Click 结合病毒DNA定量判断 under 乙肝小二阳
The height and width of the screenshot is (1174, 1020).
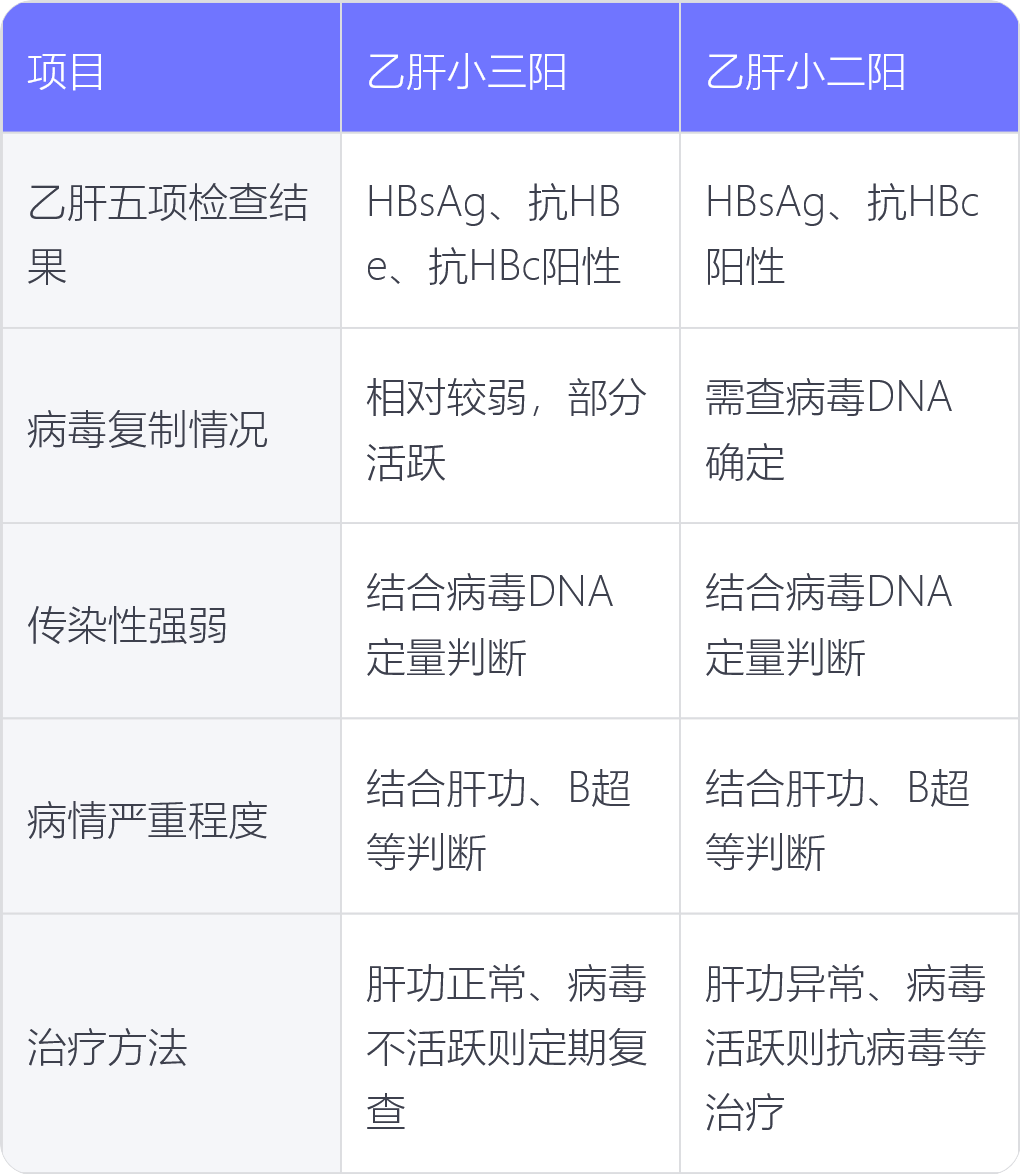point(849,621)
